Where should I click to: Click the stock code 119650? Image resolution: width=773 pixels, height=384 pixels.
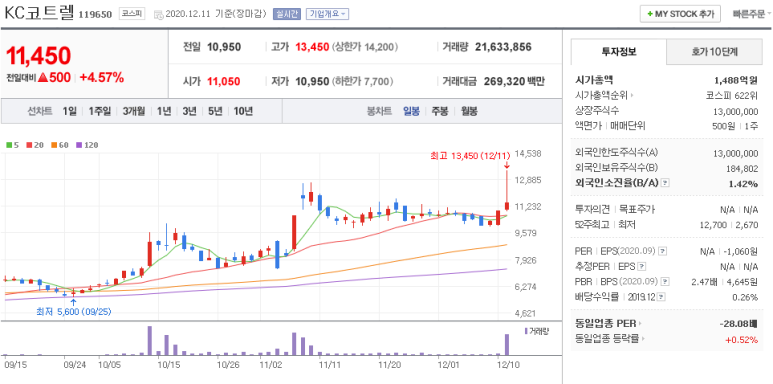click(x=95, y=15)
